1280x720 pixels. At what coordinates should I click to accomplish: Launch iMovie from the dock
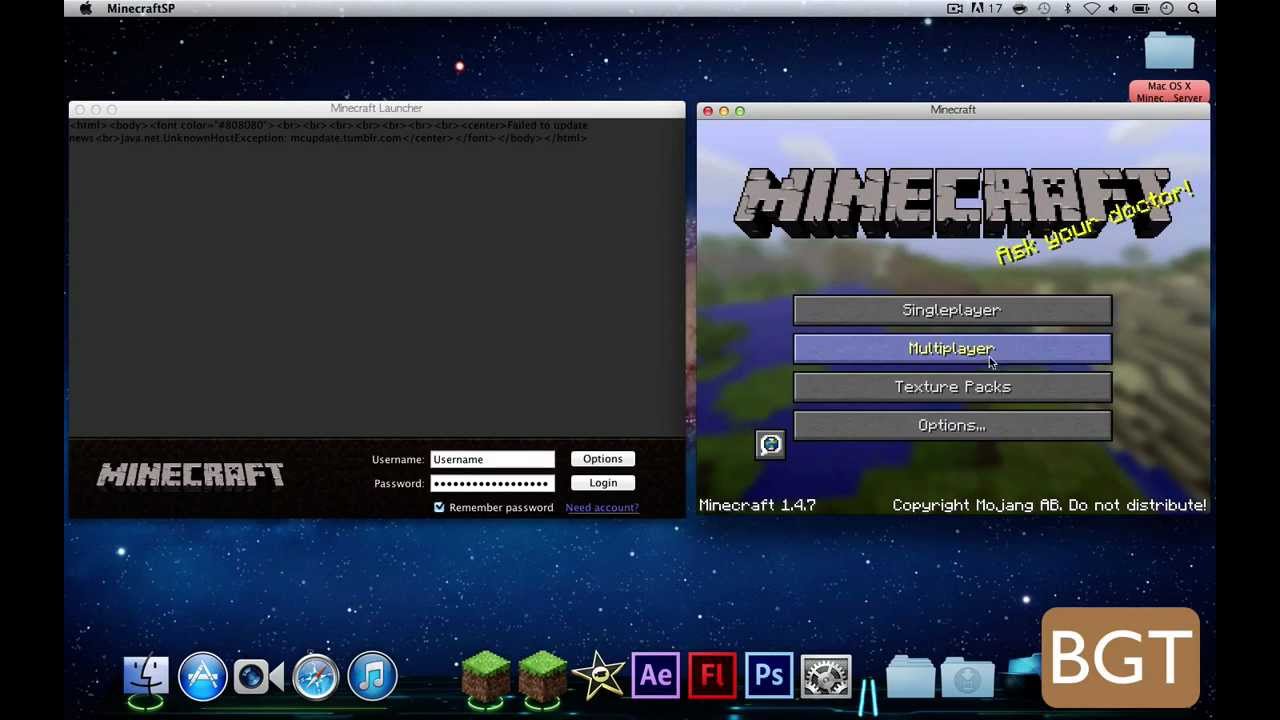pos(599,676)
